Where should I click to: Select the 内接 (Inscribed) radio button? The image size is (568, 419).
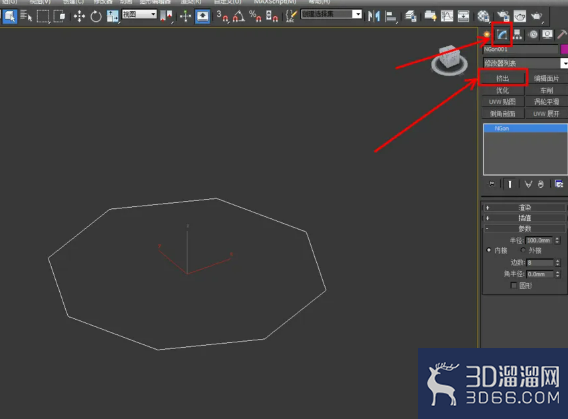pyautogui.click(x=489, y=250)
